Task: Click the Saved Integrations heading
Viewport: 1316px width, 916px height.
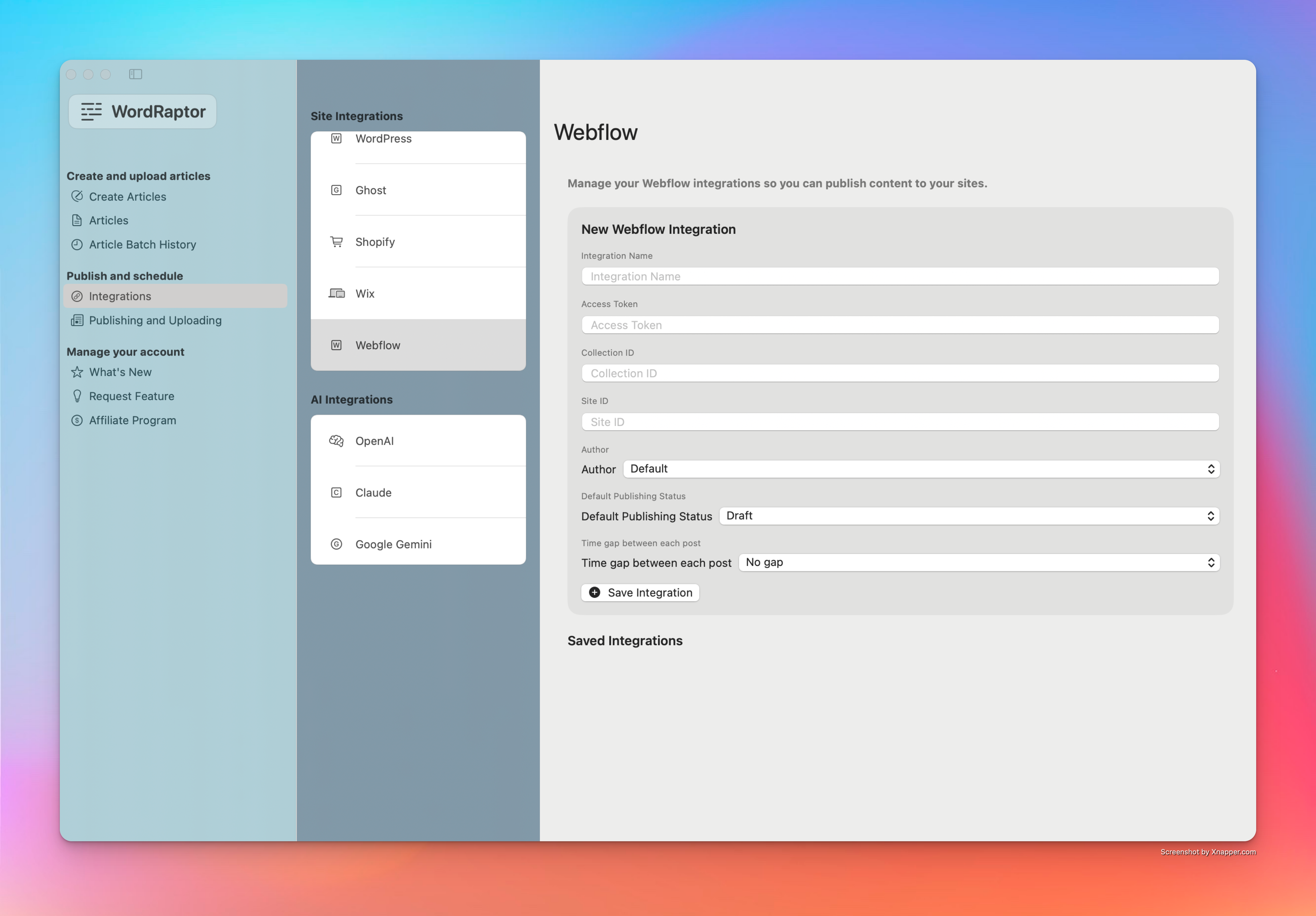Action: click(x=625, y=640)
